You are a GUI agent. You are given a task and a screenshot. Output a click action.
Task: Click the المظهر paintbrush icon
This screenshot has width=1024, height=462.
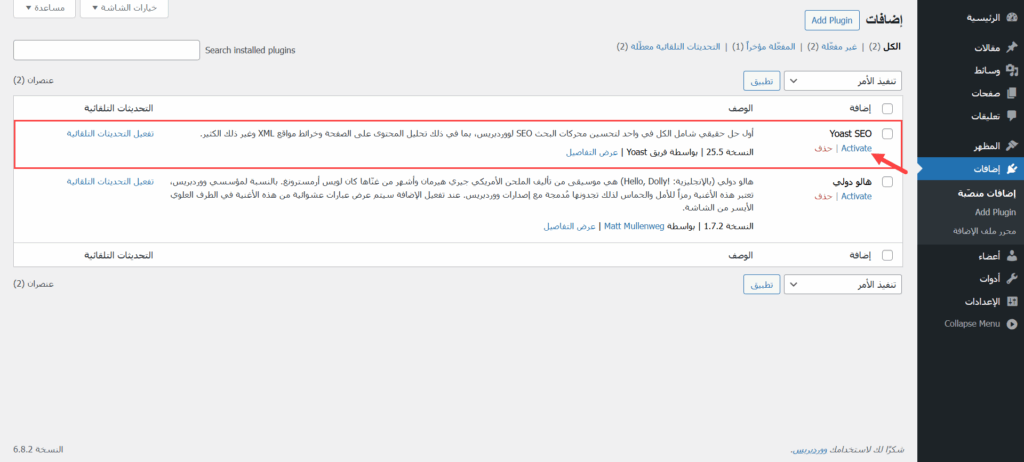tap(1012, 146)
